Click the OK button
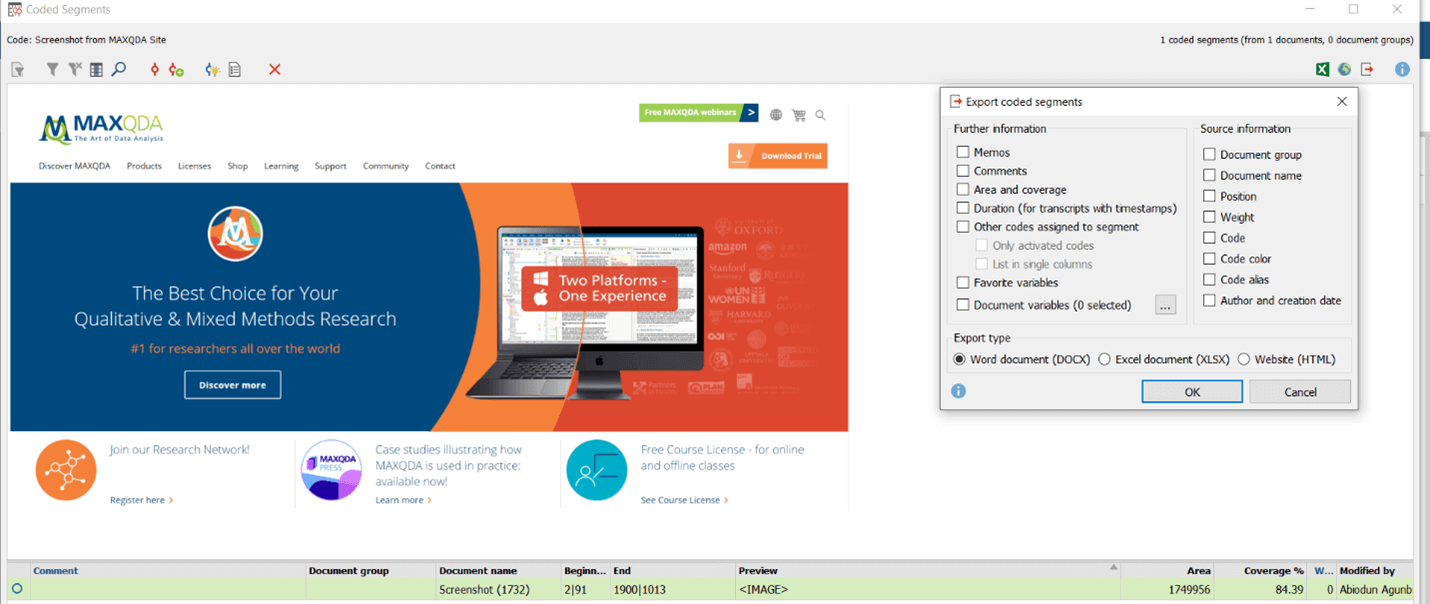1430x604 pixels. point(1192,392)
